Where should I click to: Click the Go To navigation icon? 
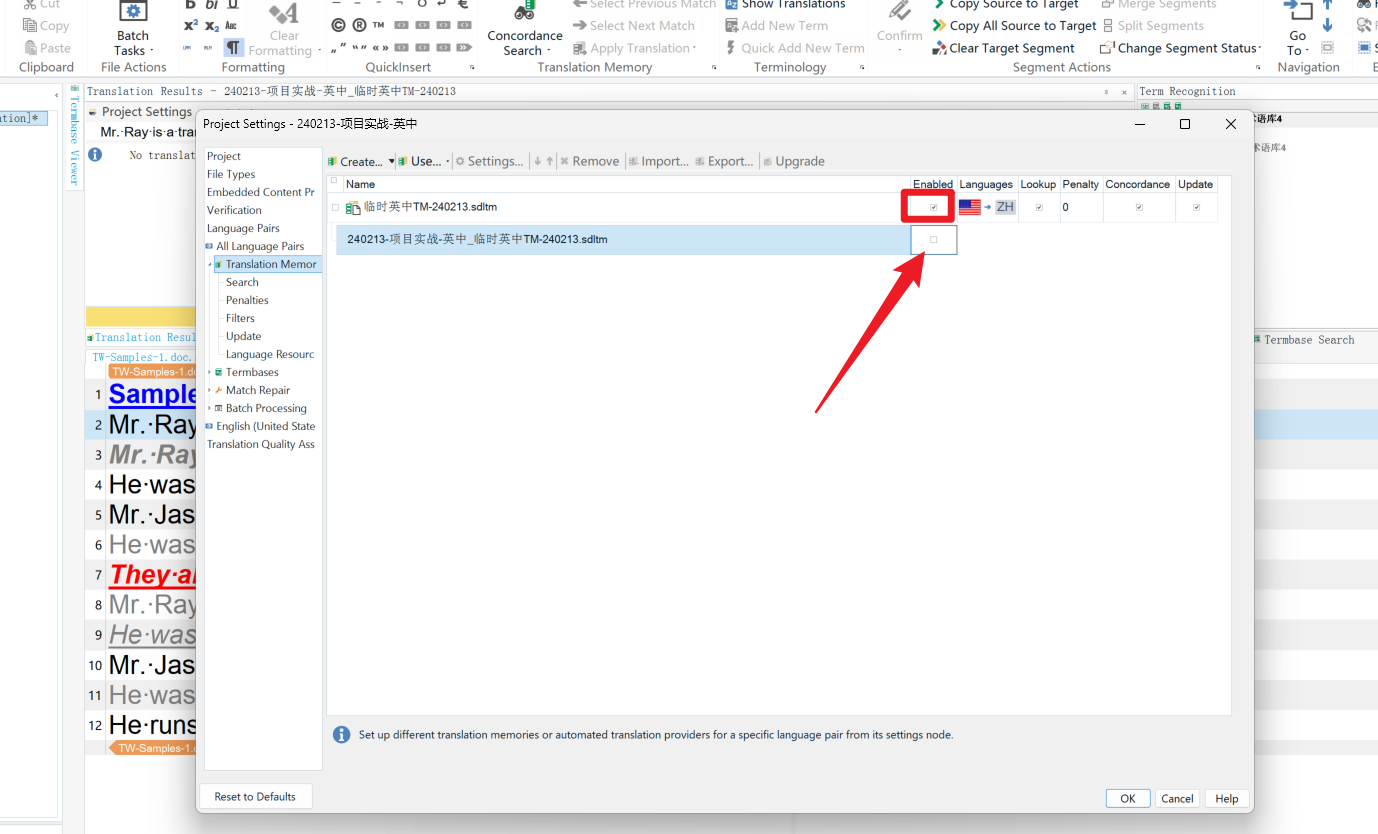point(1298,12)
